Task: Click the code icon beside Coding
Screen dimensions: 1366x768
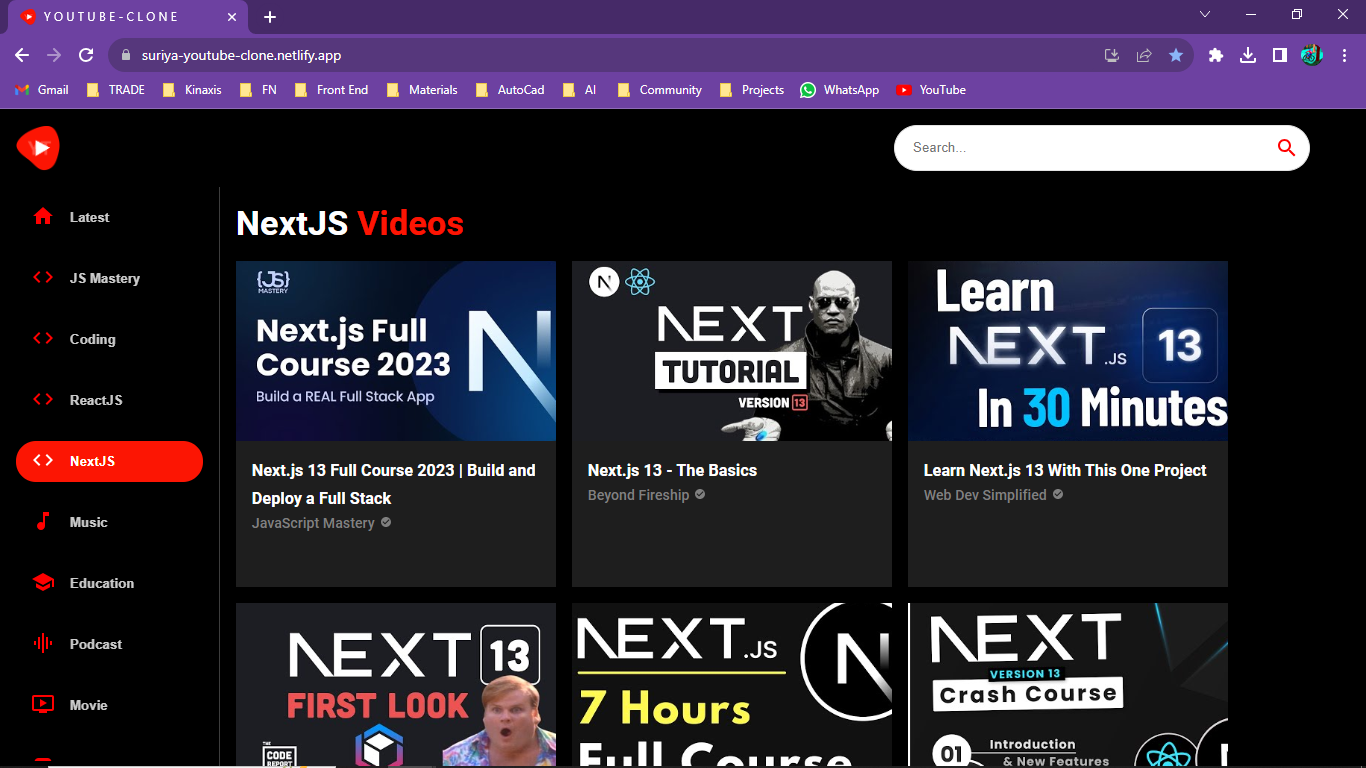Action: pos(43,338)
